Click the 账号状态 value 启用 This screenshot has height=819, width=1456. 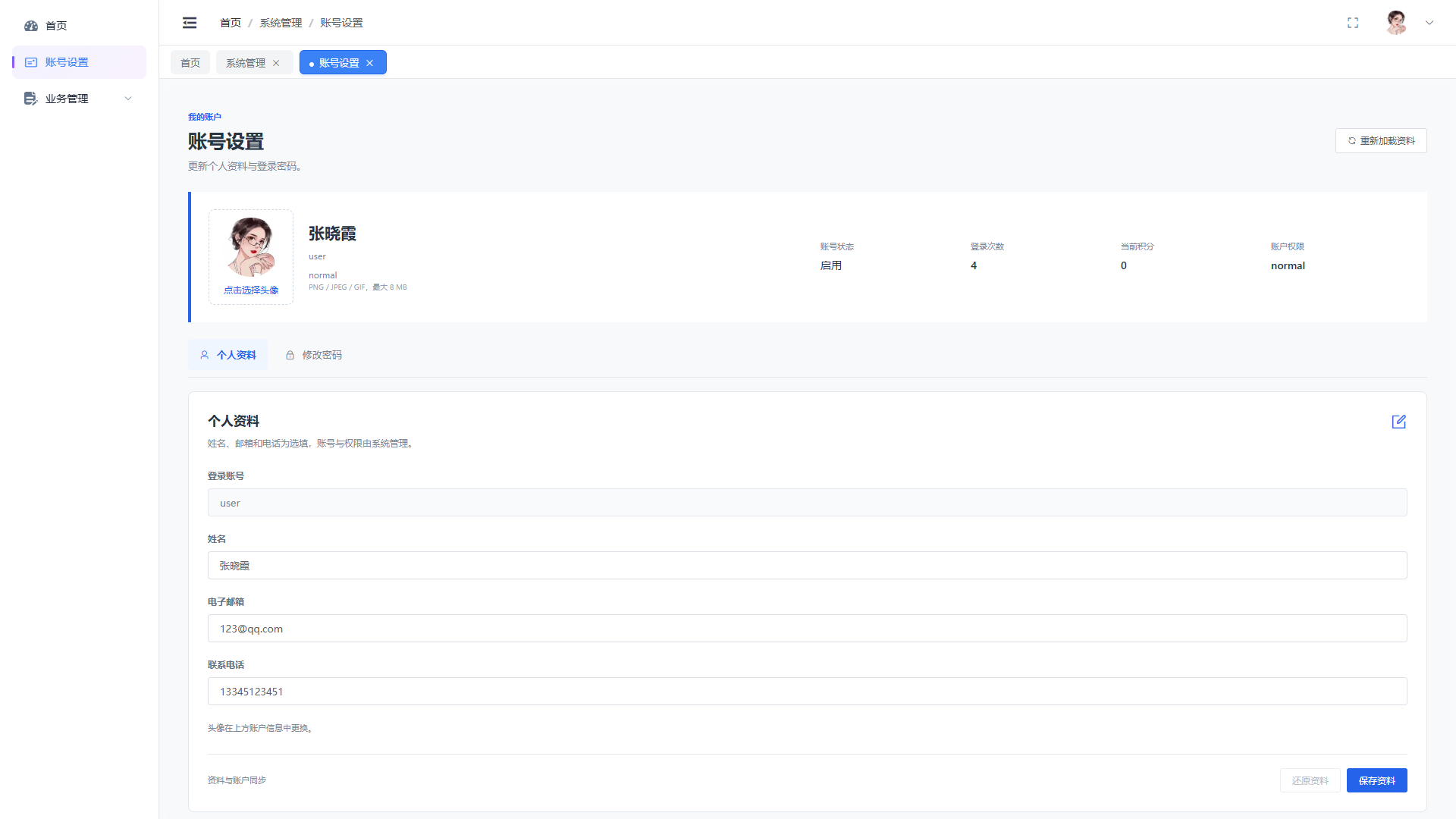(831, 265)
